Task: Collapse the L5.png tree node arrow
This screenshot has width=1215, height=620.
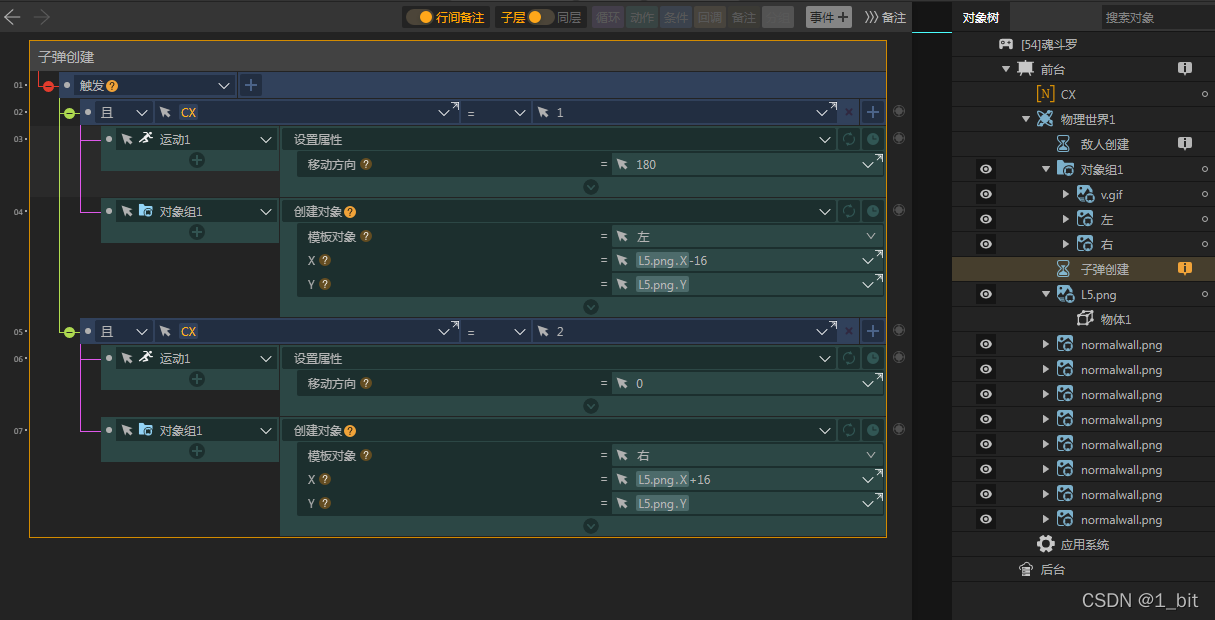Action: click(x=1046, y=294)
